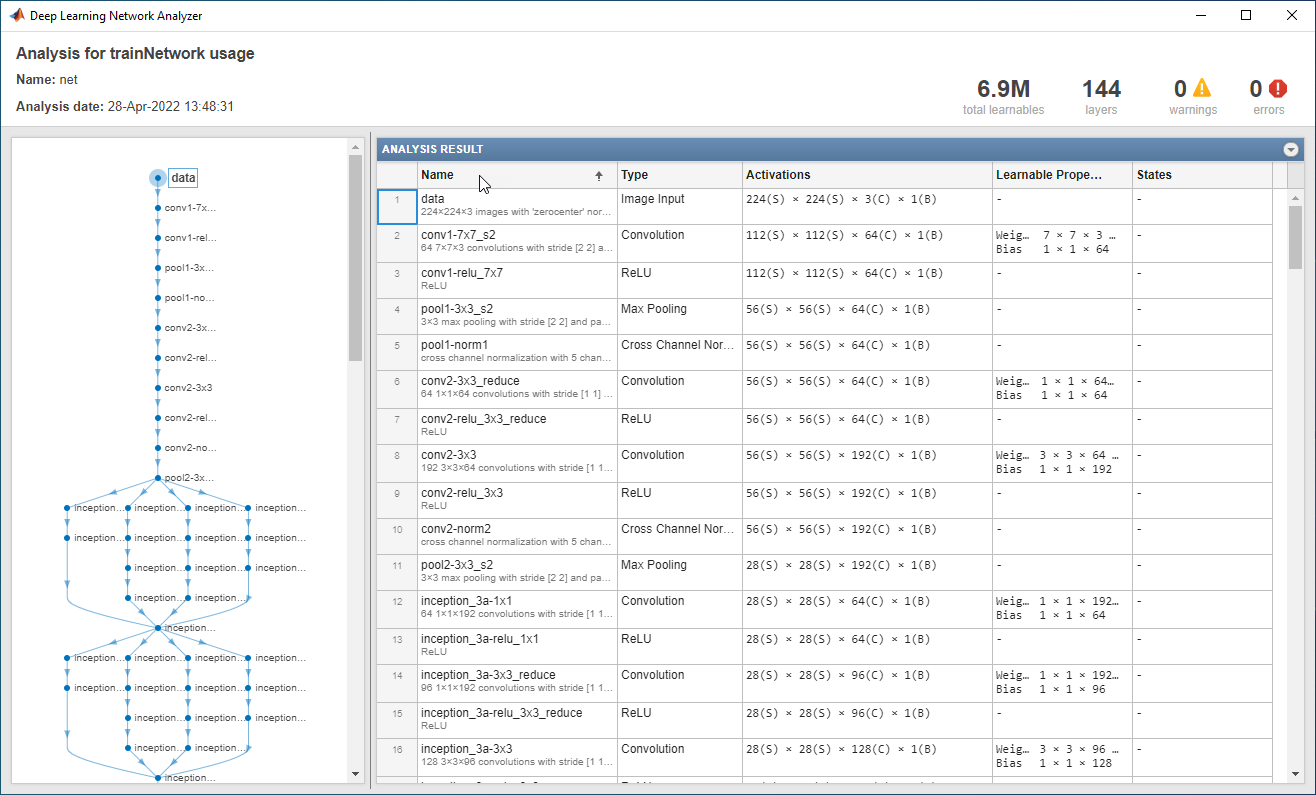
Task: Click the conv2-3x3 node in graph
Action: 158,388
